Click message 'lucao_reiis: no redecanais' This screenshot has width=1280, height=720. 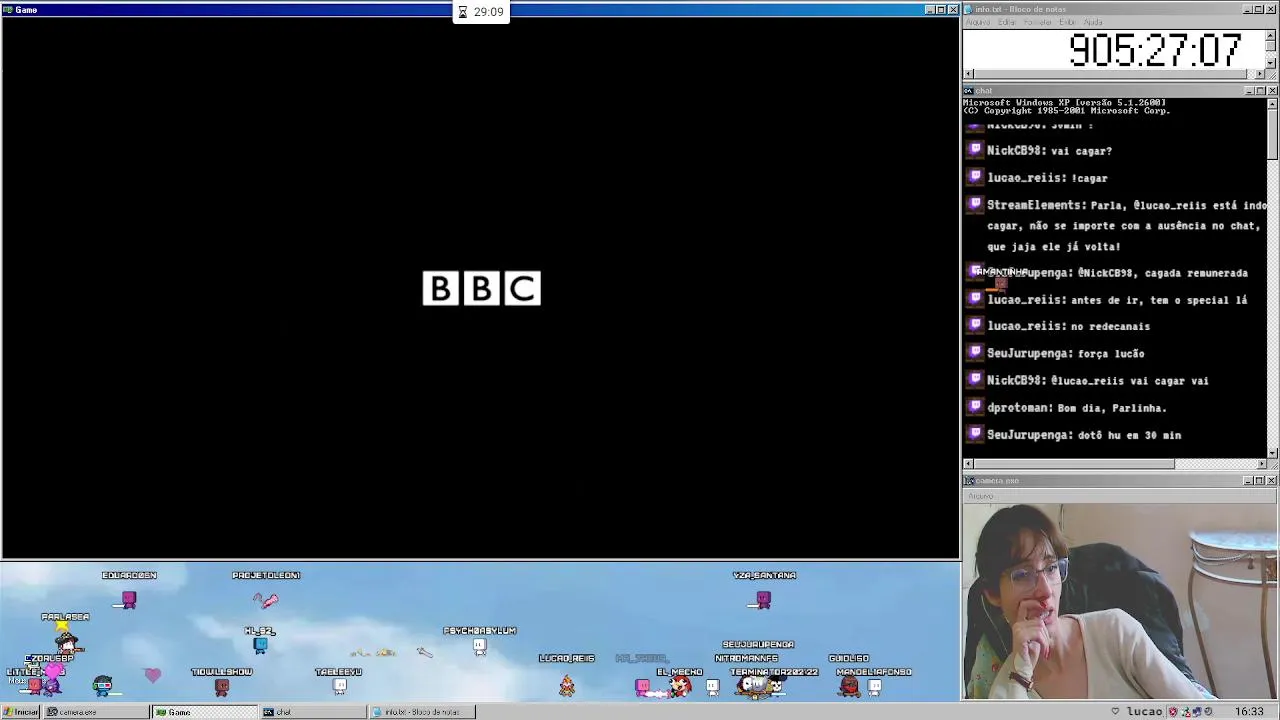tap(1068, 326)
